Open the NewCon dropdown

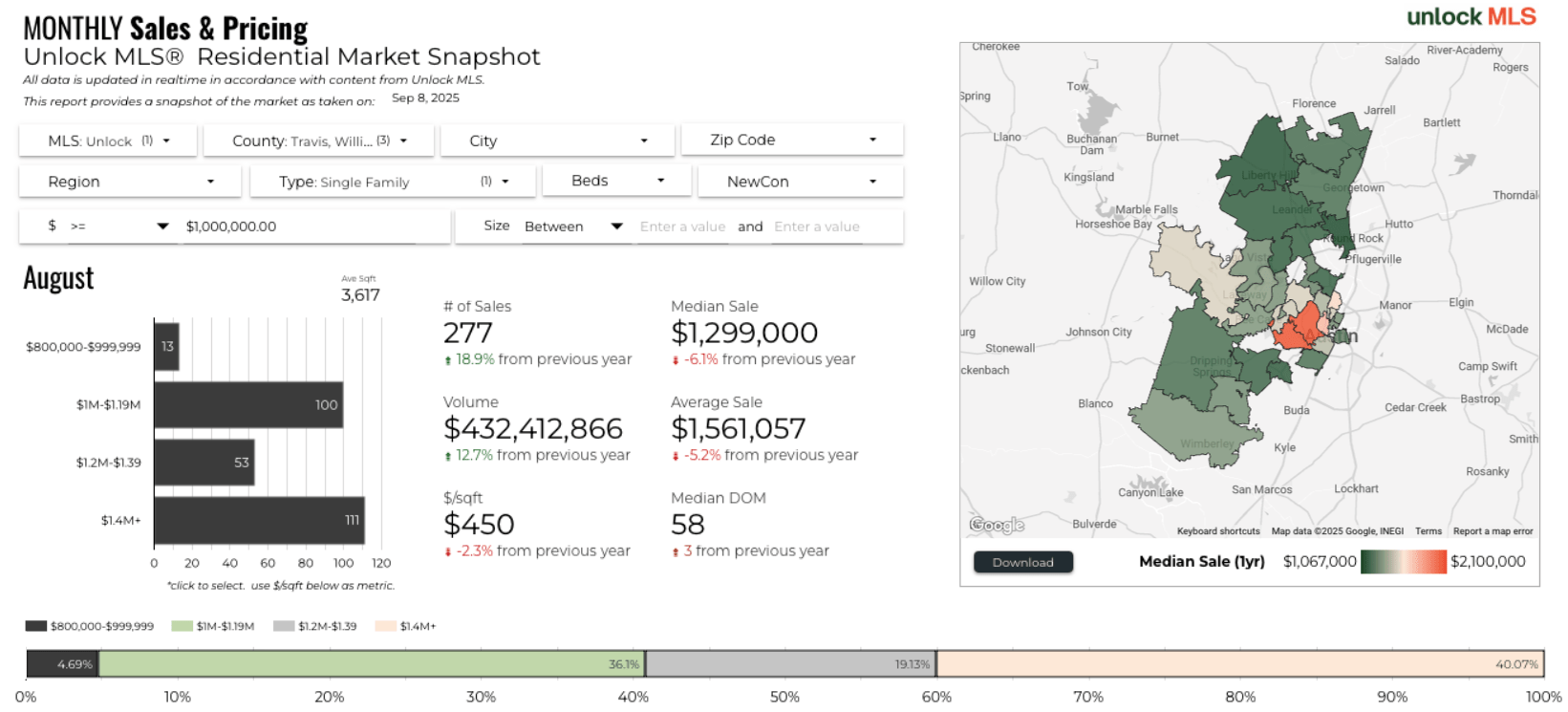[x=801, y=182]
